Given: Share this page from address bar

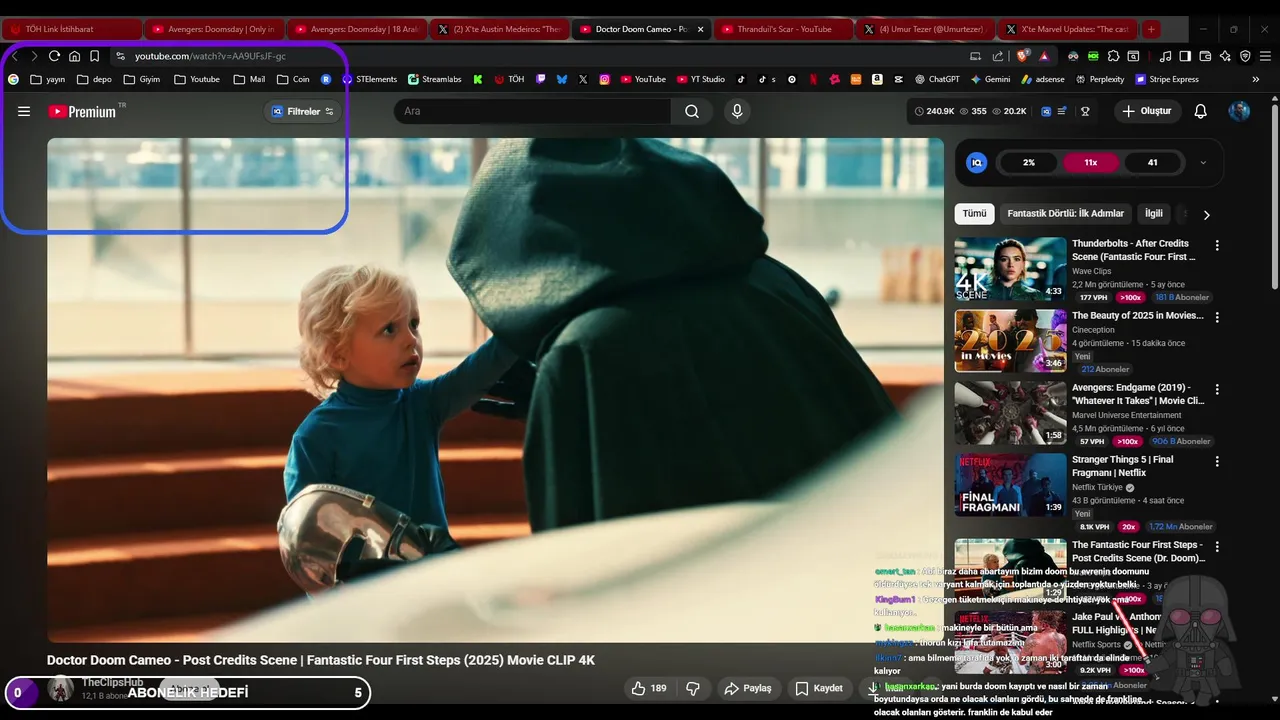Looking at the screenshot, I should coord(998,56).
